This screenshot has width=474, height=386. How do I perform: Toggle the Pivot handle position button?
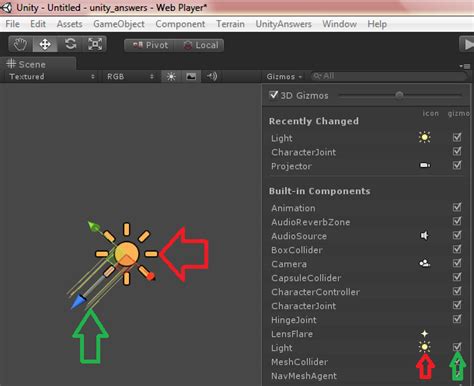[x=149, y=45]
